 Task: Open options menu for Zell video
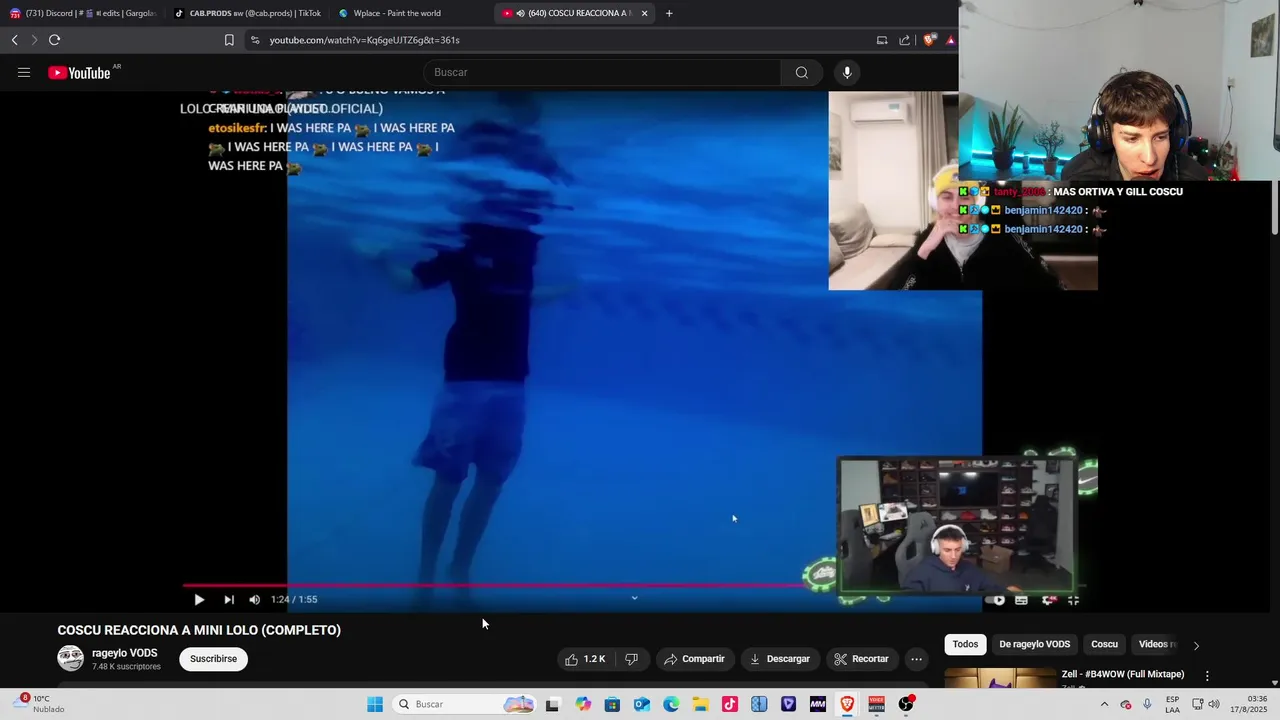1207,676
